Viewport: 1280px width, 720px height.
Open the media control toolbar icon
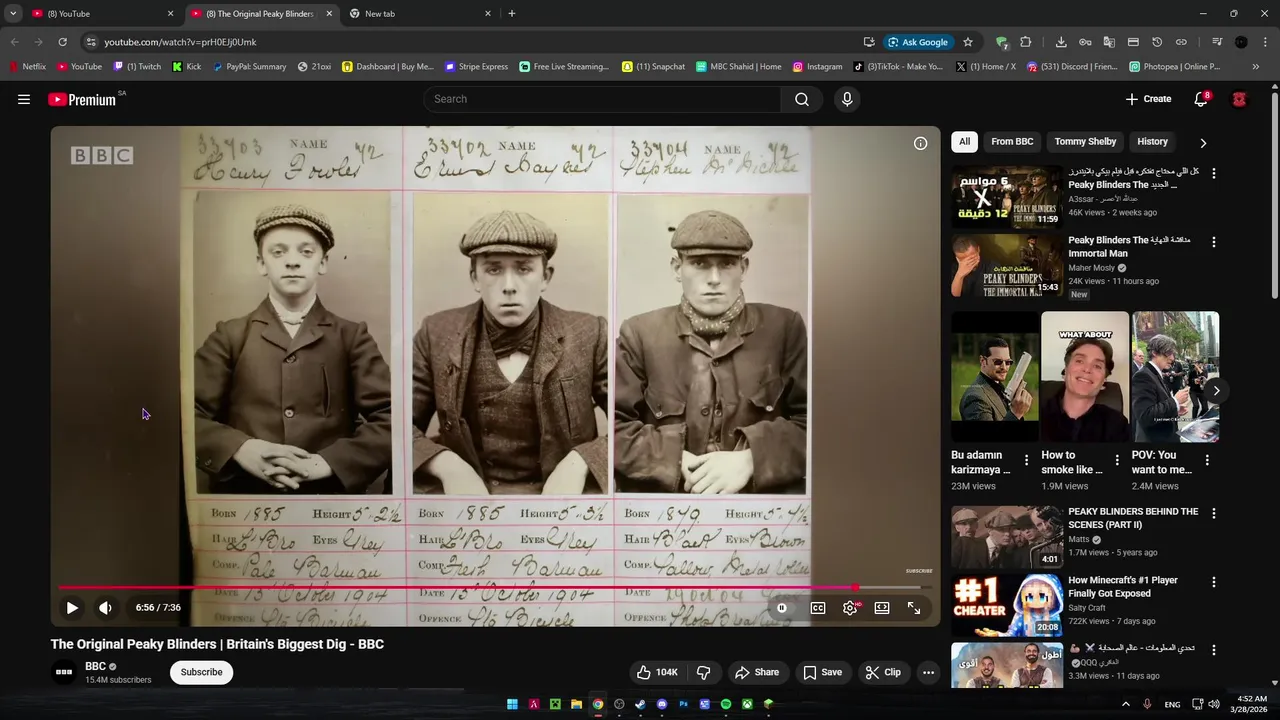pos(1217,42)
